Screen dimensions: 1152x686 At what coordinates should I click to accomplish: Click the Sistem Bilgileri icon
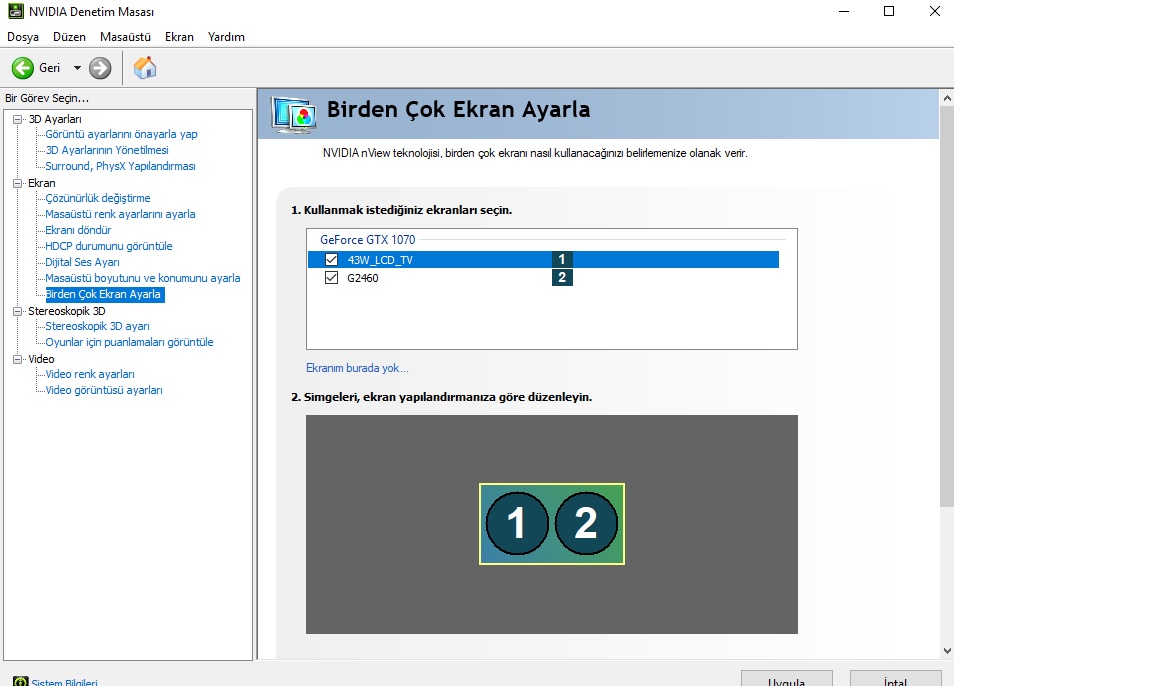pyautogui.click(x=21, y=682)
